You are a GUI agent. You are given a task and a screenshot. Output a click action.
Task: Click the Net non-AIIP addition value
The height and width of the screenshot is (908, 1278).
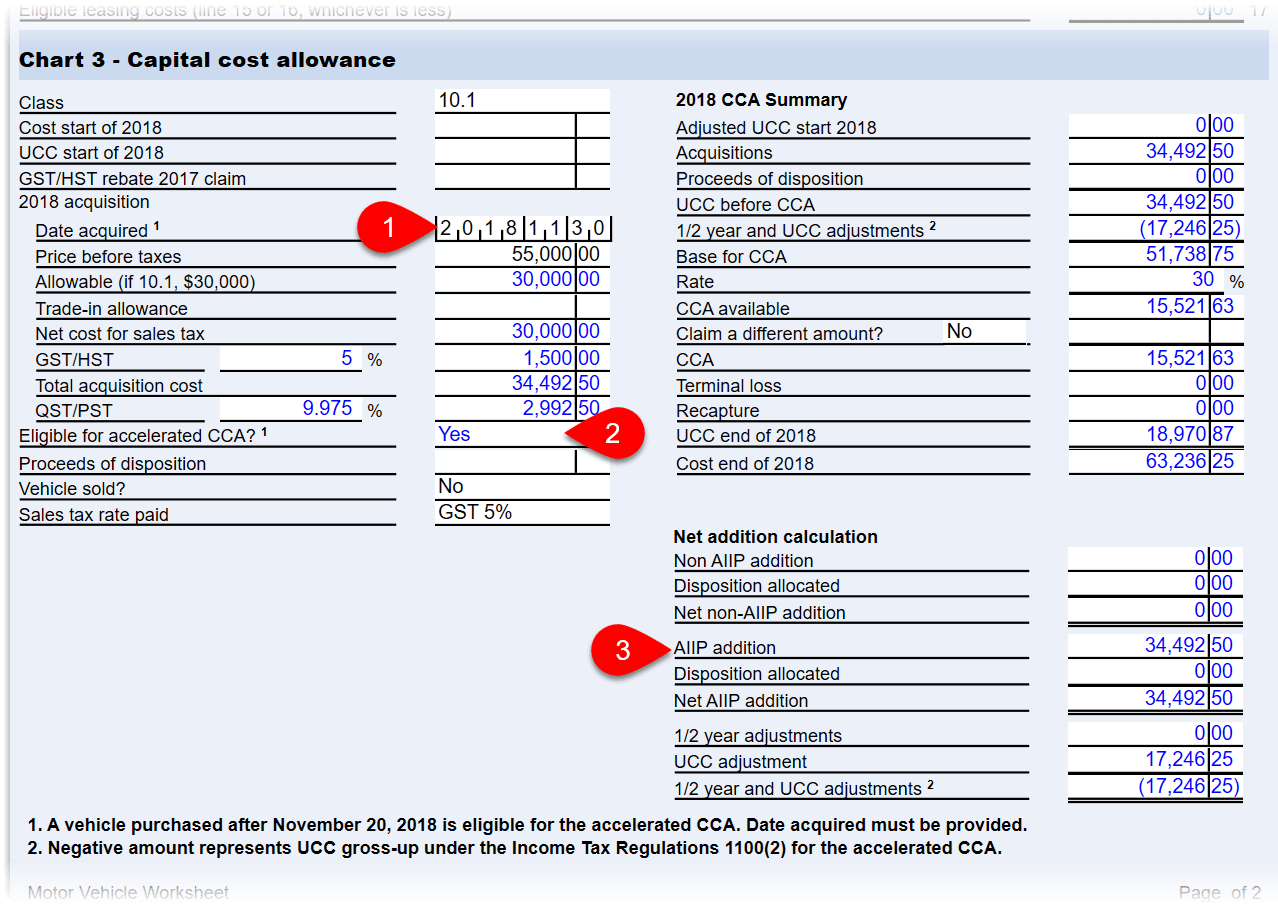coord(1156,611)
